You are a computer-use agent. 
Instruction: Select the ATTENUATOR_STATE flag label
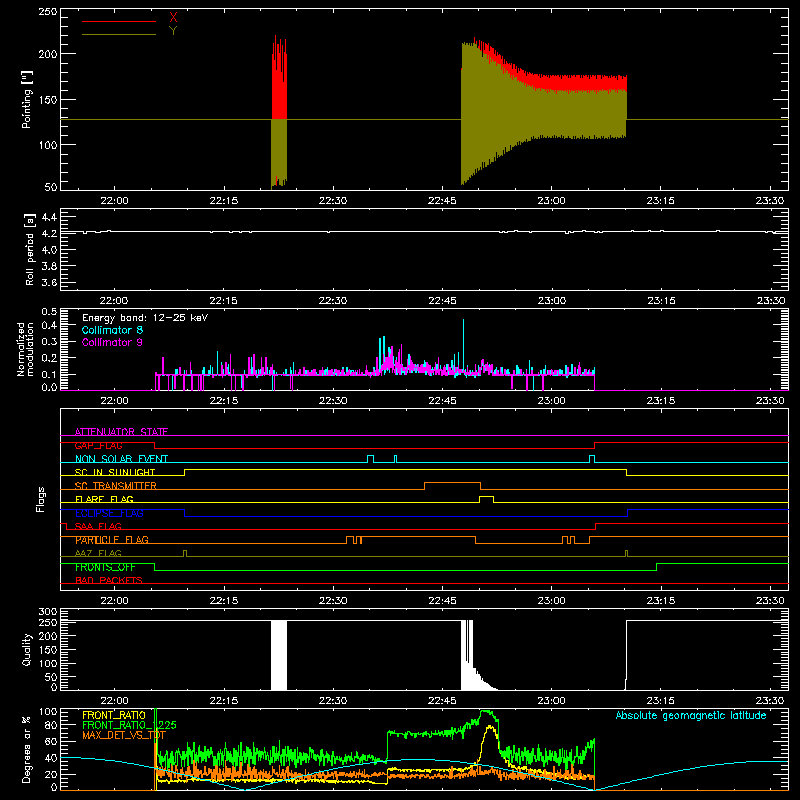121,432
